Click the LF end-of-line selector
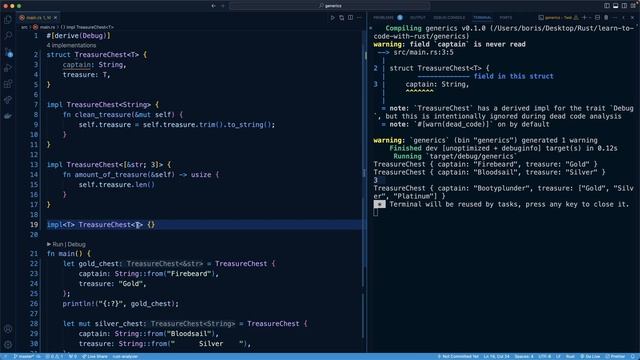Screen dimensions: 640x360 (x=558, y=356)
